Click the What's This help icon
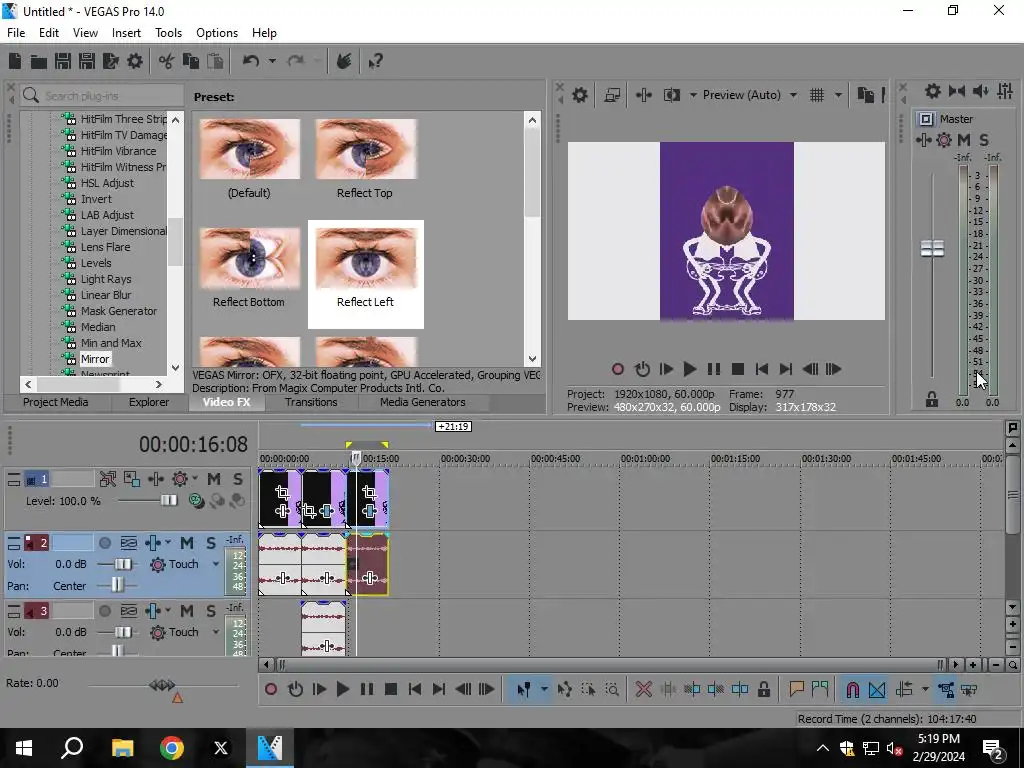 (376, 61)
